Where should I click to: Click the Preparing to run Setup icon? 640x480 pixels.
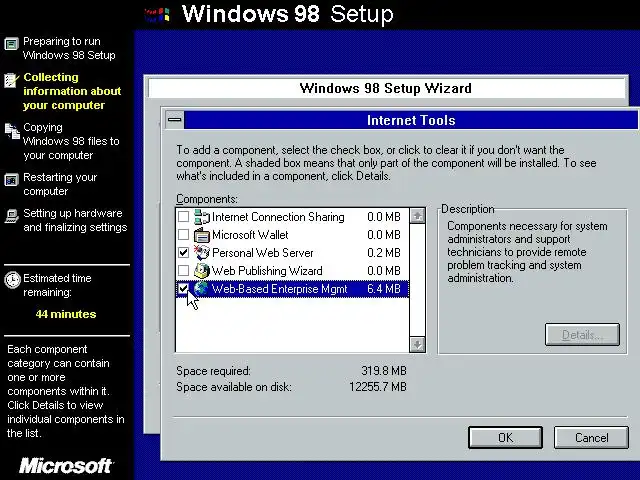pyautogui.click(x=11, y=44)
